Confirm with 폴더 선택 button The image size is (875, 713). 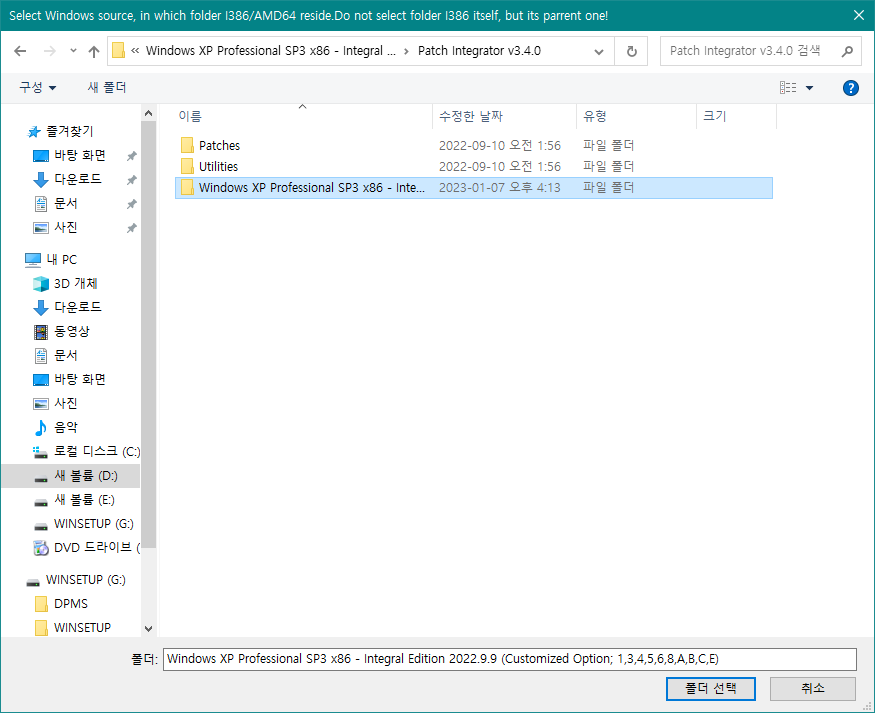pos(710,689)
